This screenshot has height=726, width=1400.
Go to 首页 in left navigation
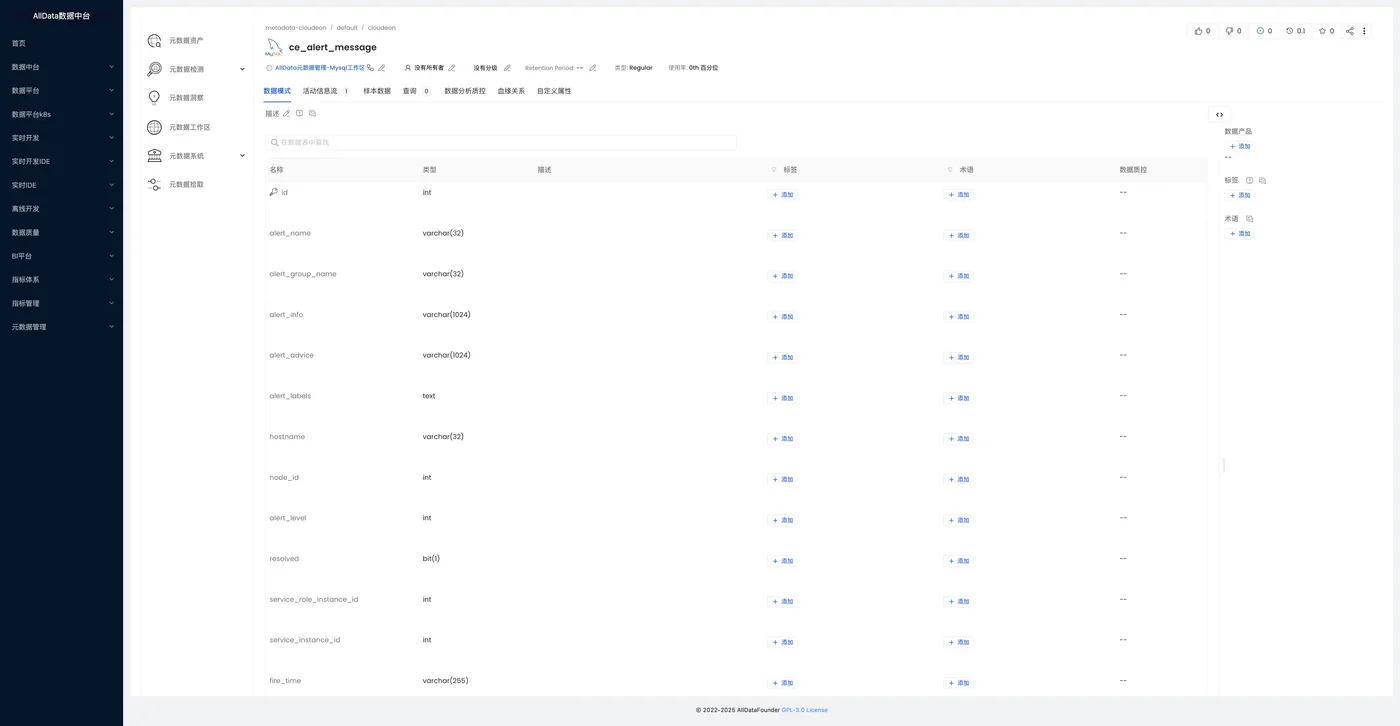point(19,43)
